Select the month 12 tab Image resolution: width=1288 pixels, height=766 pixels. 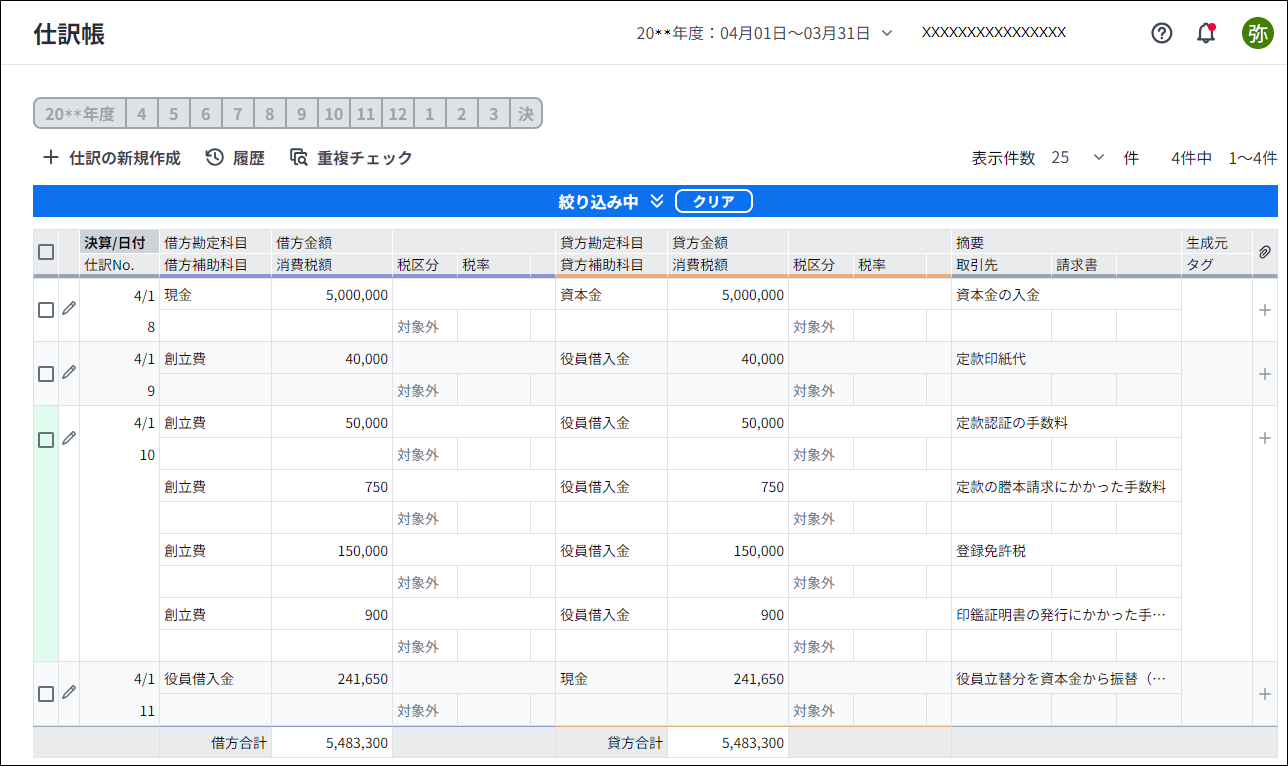tap(397, 114)
